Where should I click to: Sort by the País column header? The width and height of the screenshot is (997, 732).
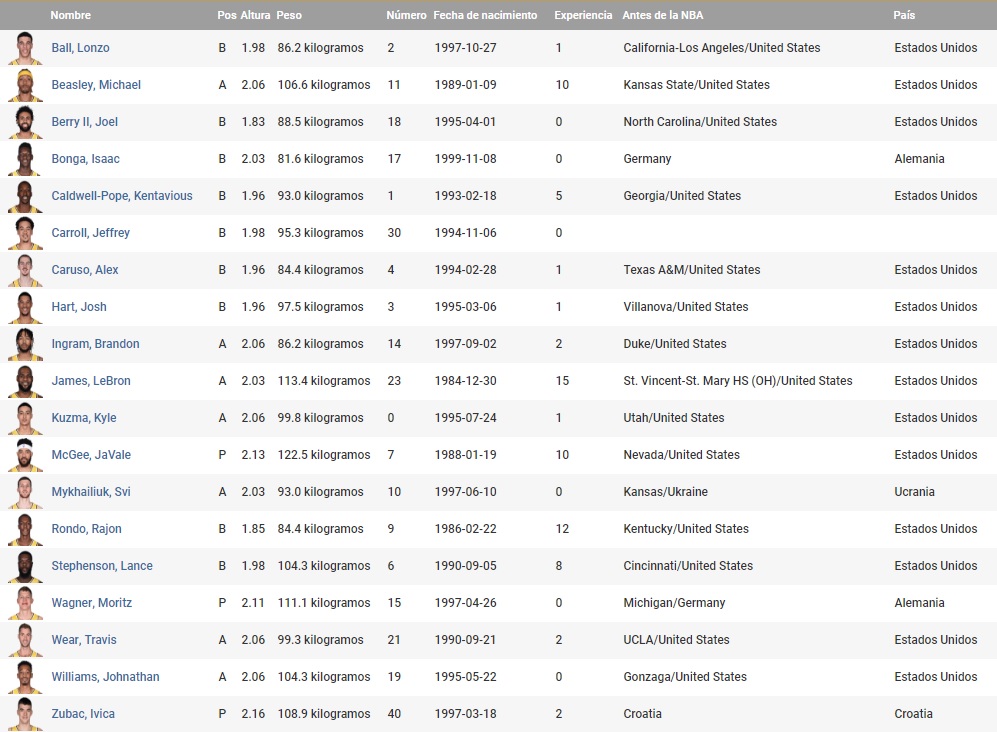[x=904, y=15]
